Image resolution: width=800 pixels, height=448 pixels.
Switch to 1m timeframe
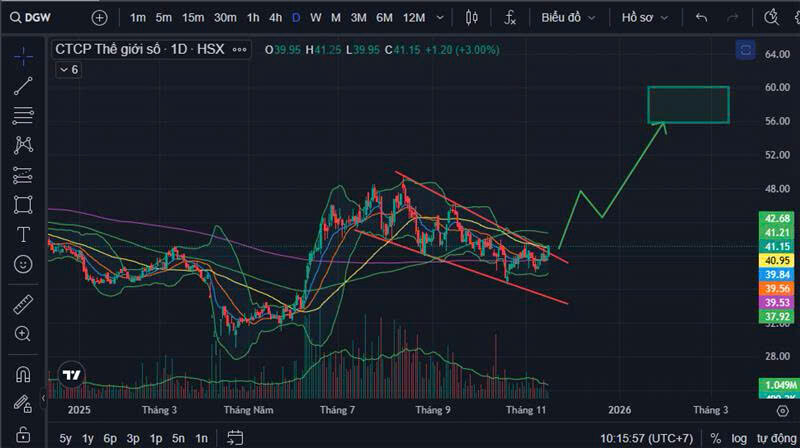(138, 18)
